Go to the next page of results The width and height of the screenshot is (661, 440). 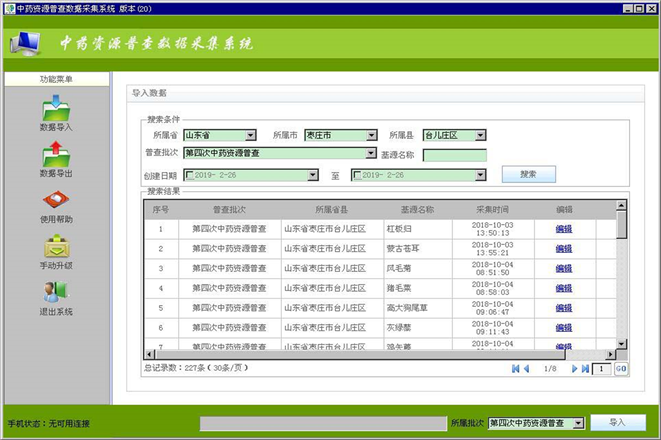tap(573, 369)
